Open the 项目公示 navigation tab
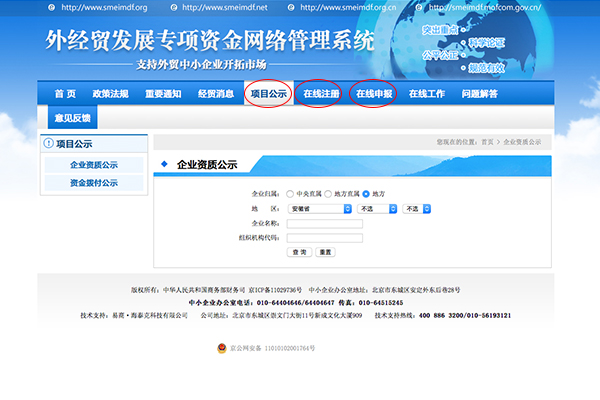 click(x=268, y=94)
